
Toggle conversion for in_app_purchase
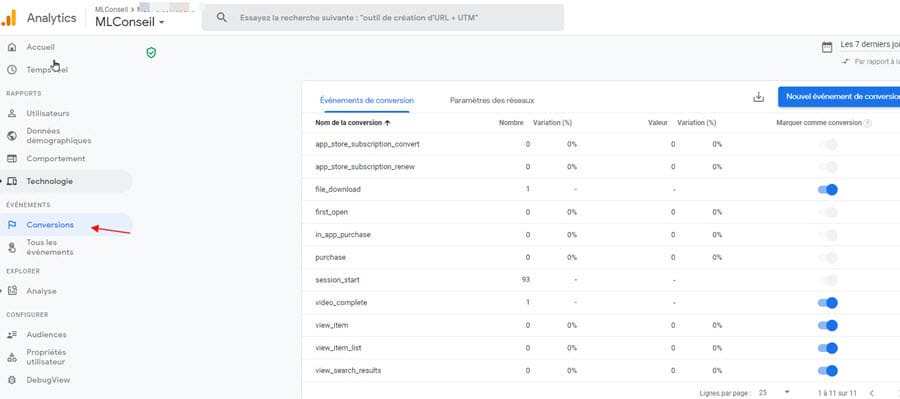pyautogui.click(x=828, y=235)
